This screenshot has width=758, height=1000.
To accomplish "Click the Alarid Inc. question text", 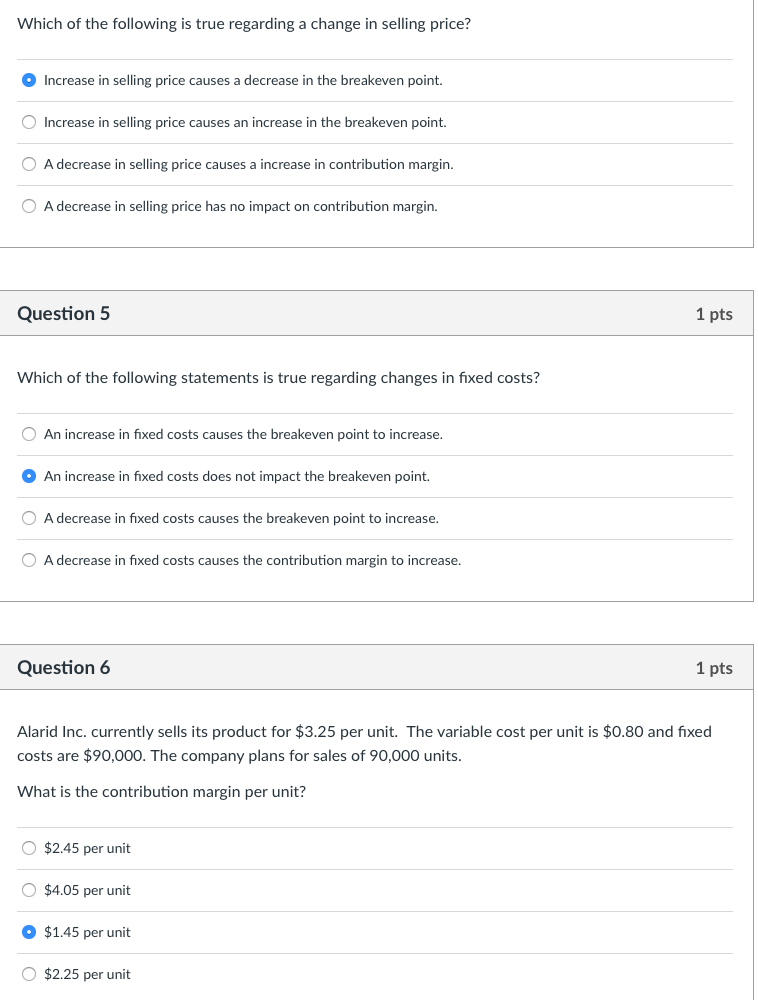I will pos(365,743).
